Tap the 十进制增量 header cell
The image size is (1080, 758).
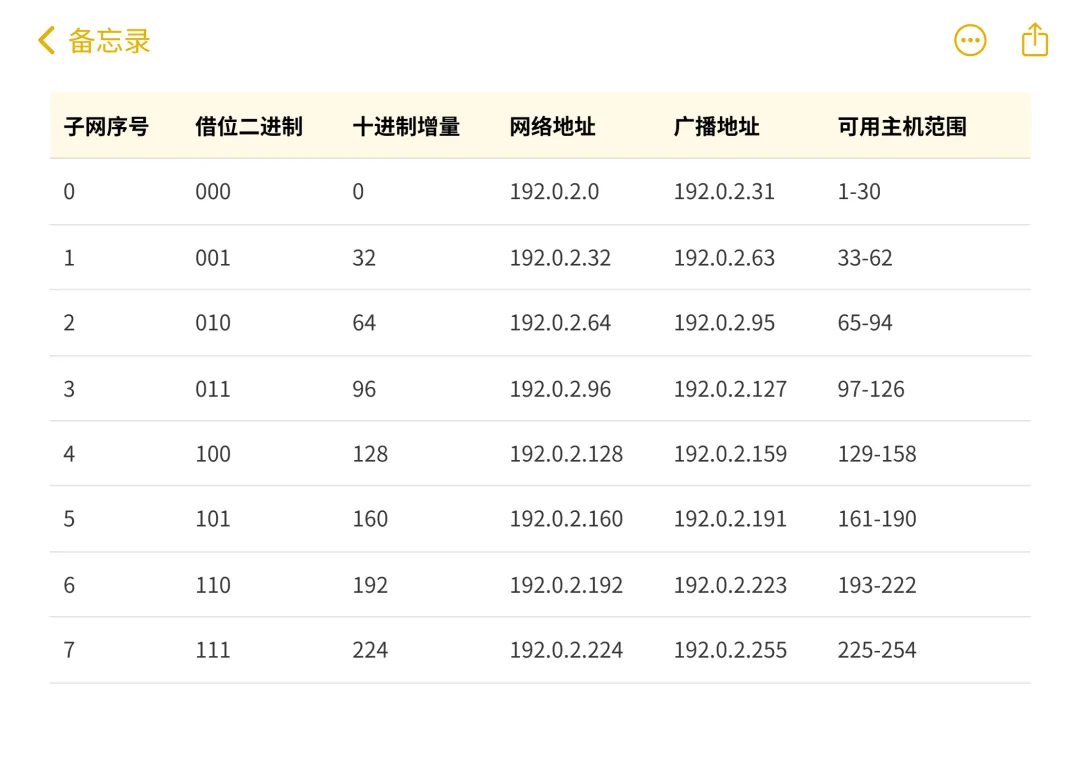[x=406, y=127]
